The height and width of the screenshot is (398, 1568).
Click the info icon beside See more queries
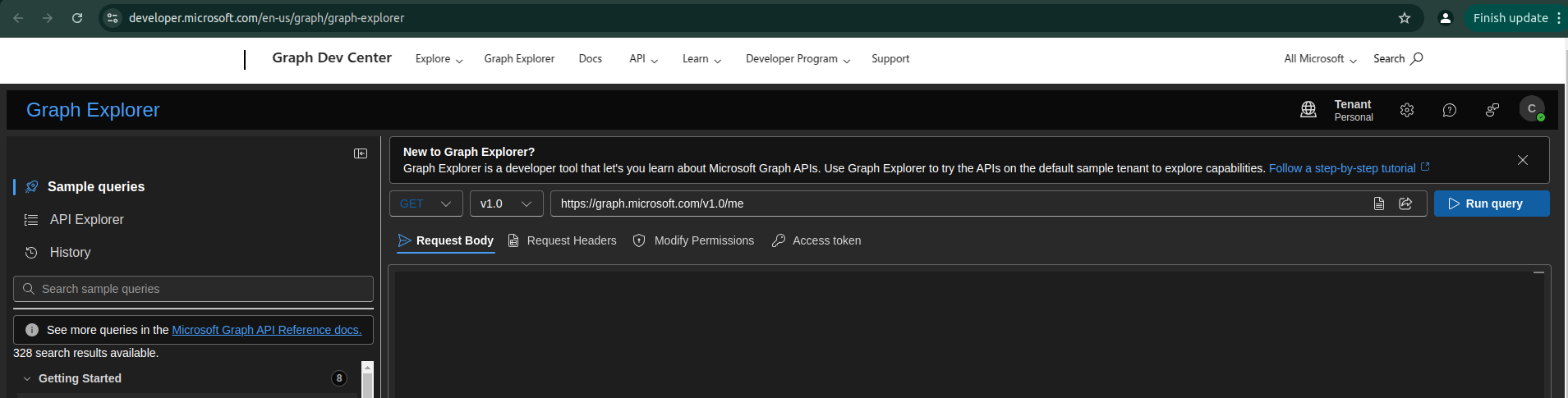(32, 330)
